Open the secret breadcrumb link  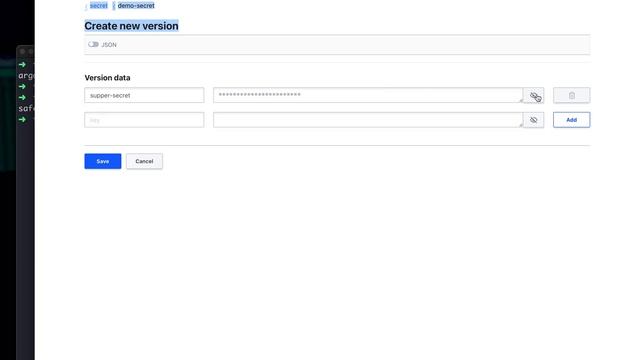[x=98, y=6]
